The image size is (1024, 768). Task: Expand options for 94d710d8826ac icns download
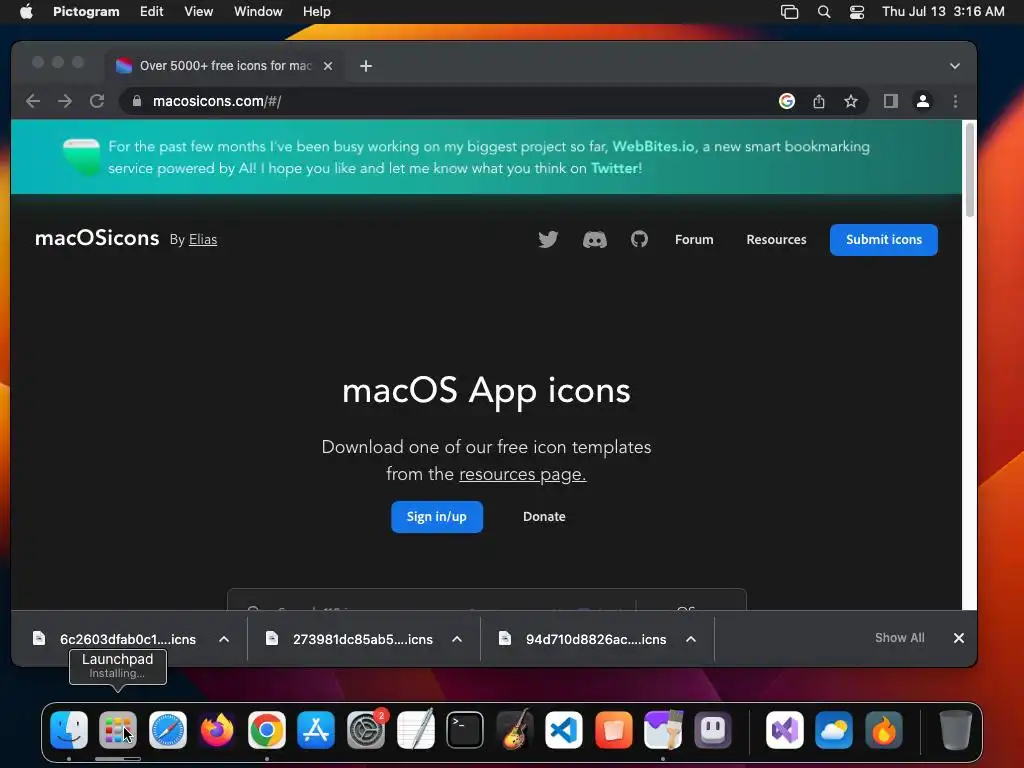pos(691,639)
